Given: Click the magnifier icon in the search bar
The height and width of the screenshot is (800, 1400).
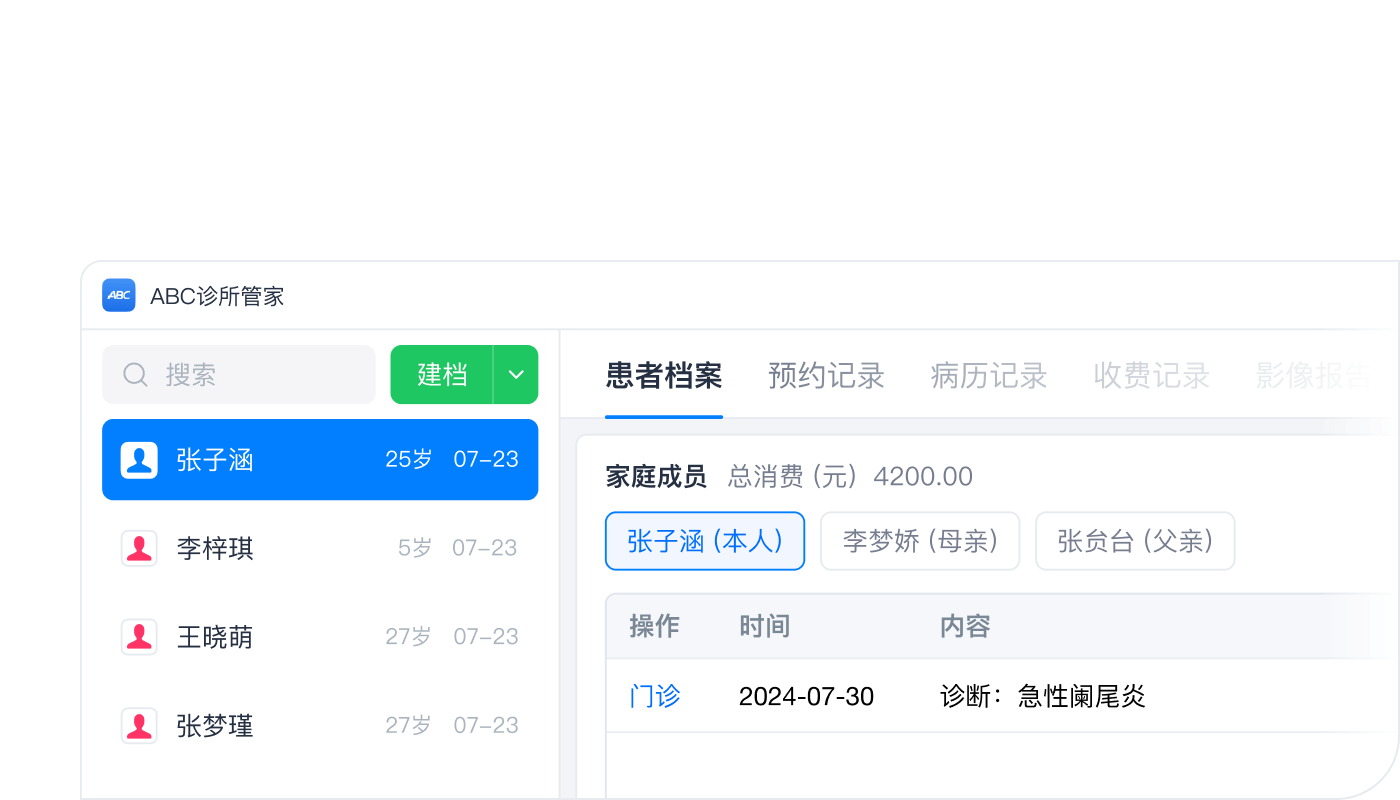Looking at the screenshot, I should 135,374.
